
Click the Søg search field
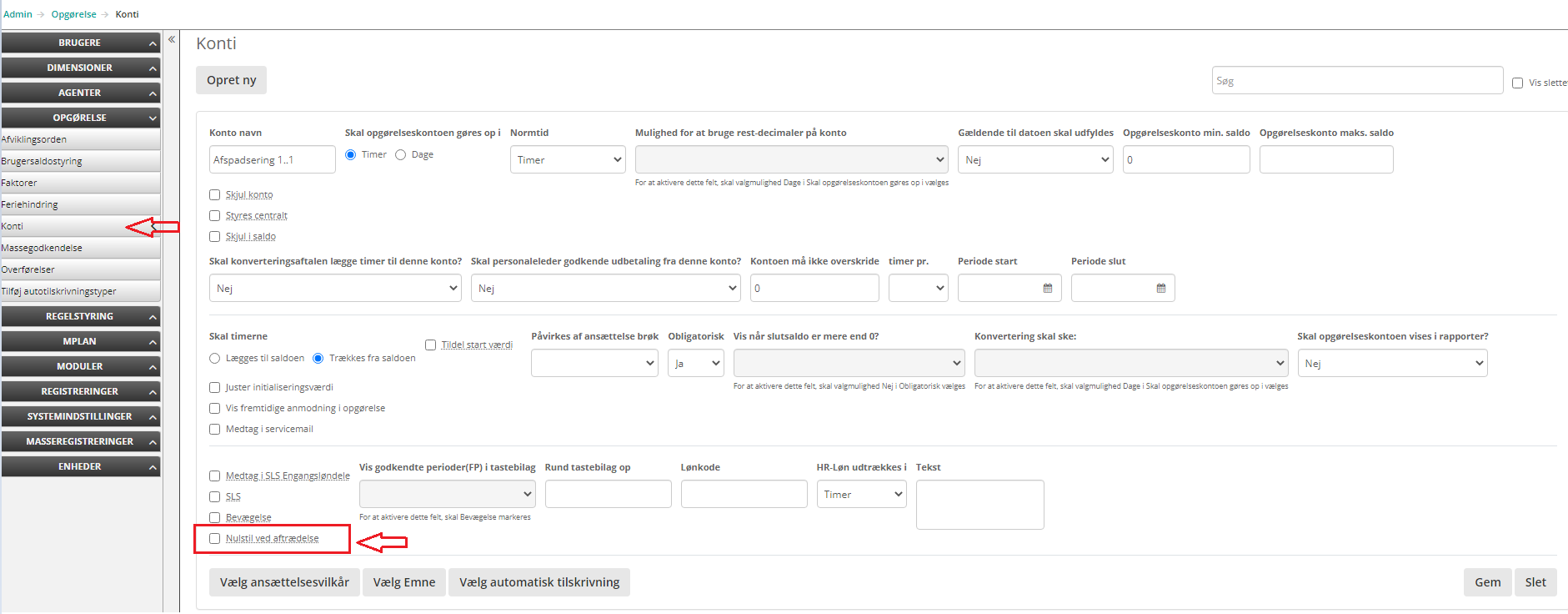(1356, 81)
